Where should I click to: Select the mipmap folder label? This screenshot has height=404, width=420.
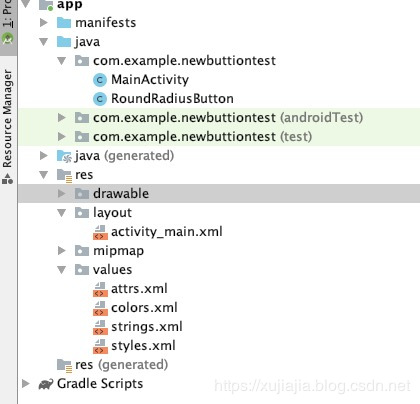[118, 251]
